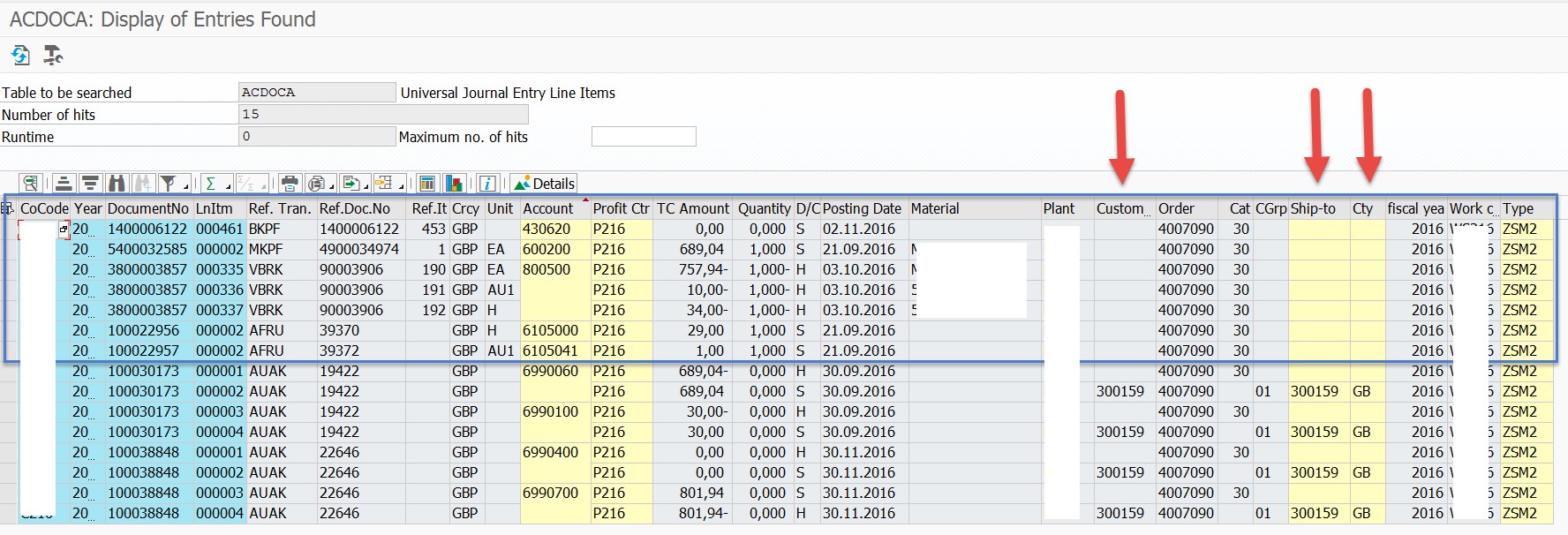Click the Details button
This screenshot has height=535, width=1568.
(x=544, y=184)
